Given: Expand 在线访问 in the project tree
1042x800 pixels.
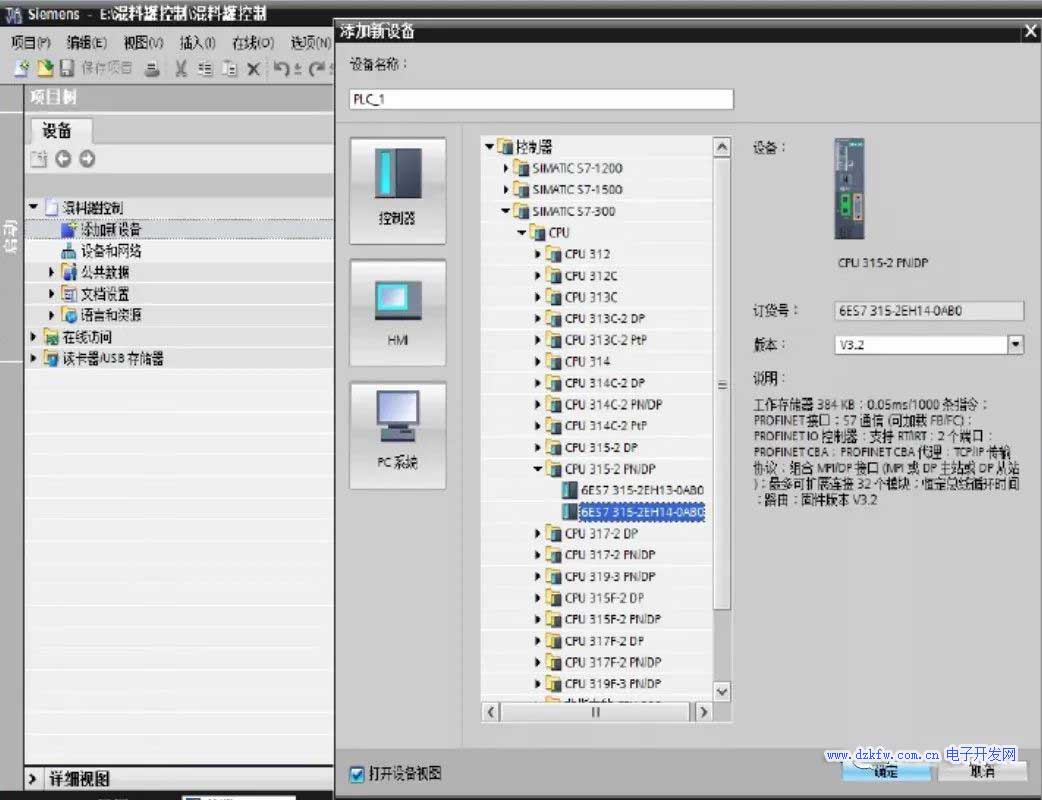Looking at the screenshot, I should click(x=33, y=337).
